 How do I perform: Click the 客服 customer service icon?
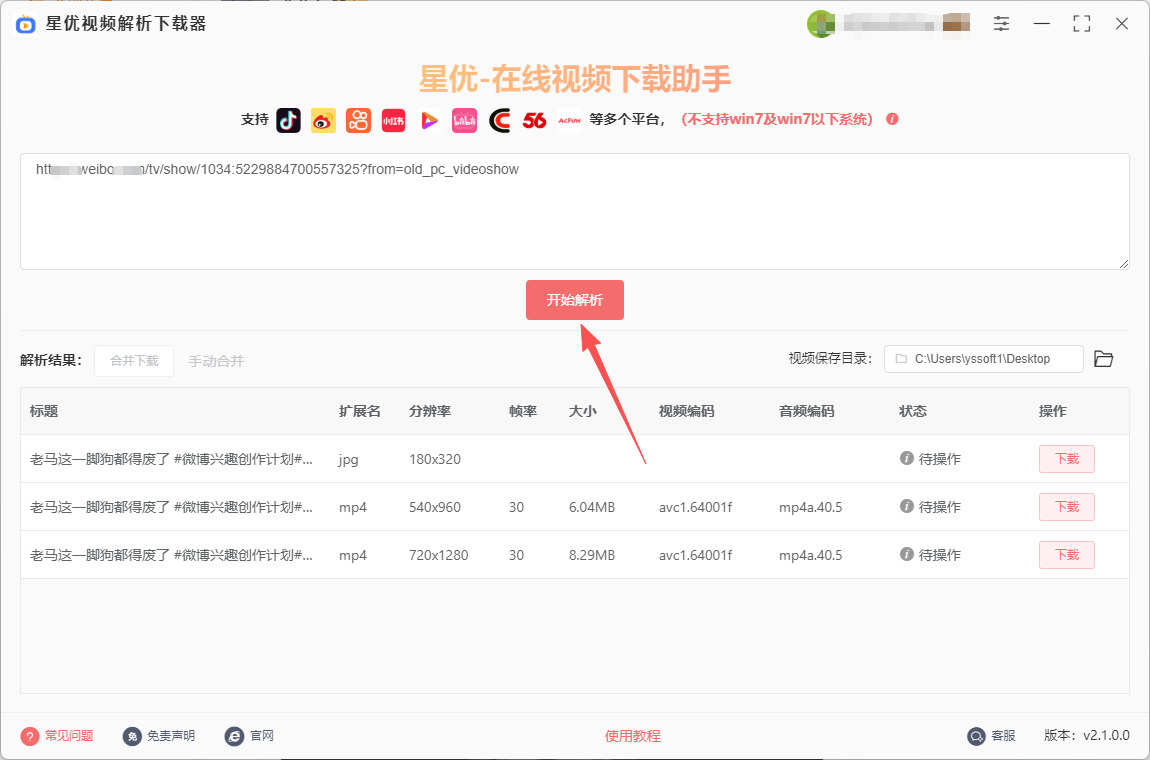tap(976, 736)
